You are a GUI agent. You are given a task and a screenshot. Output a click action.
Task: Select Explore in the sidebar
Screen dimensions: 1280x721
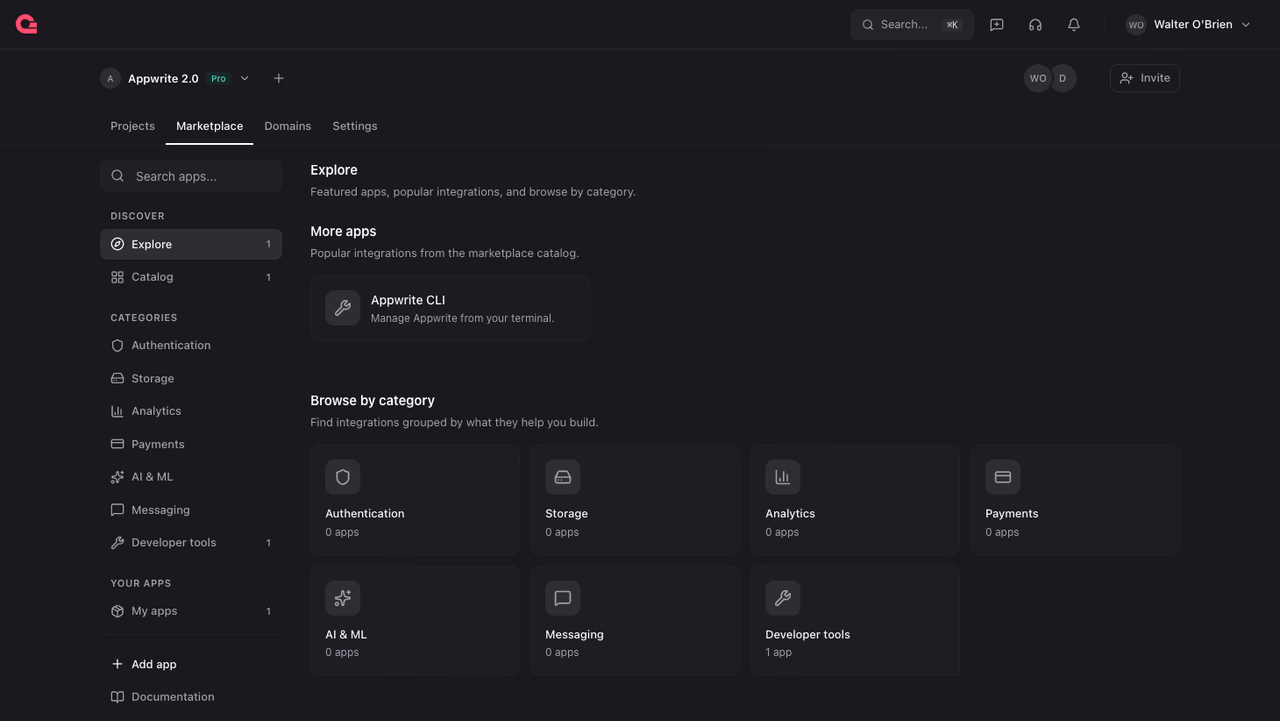191,244
